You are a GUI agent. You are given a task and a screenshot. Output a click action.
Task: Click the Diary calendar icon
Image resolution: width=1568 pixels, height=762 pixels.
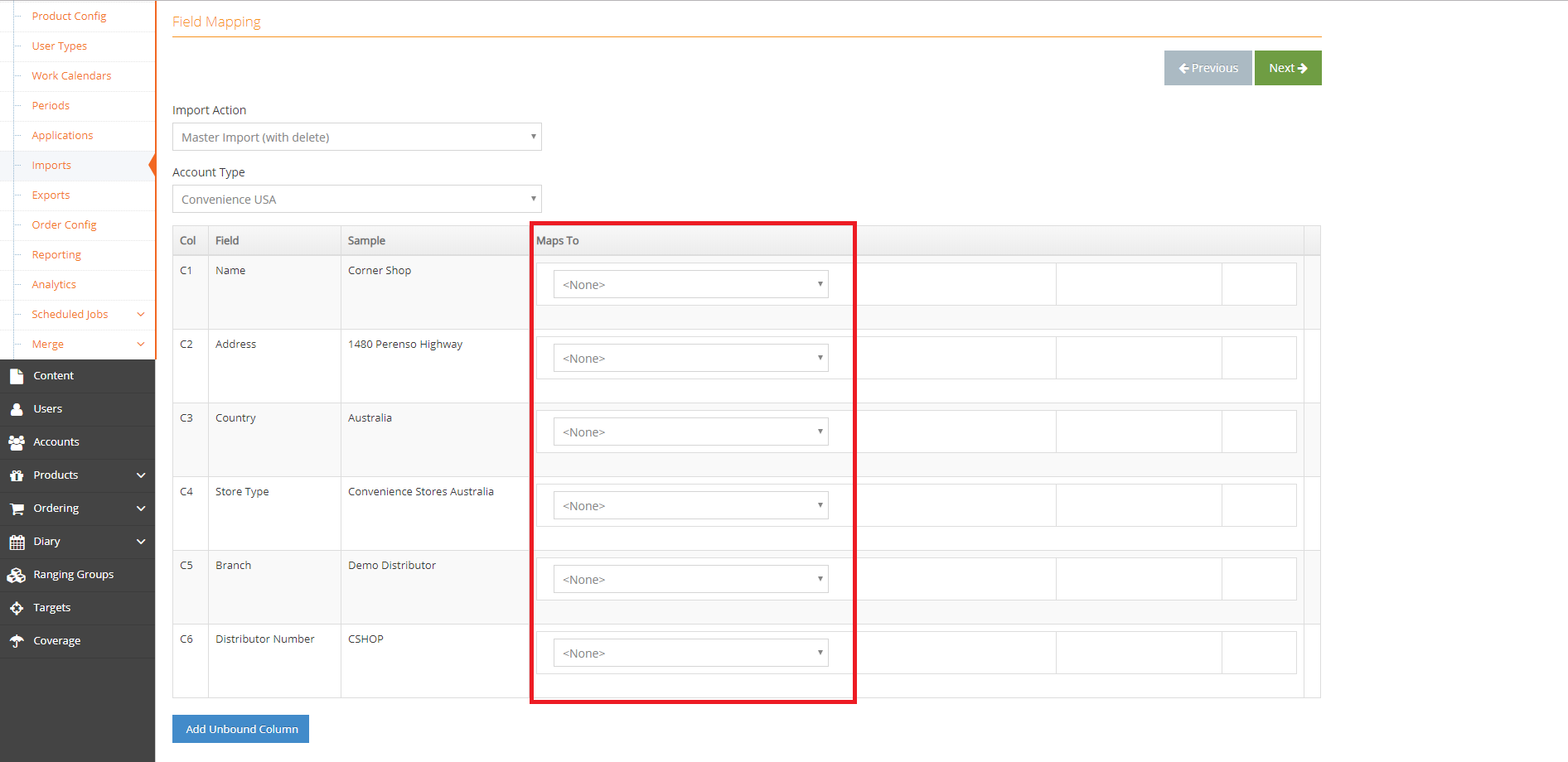pos(17,542)
